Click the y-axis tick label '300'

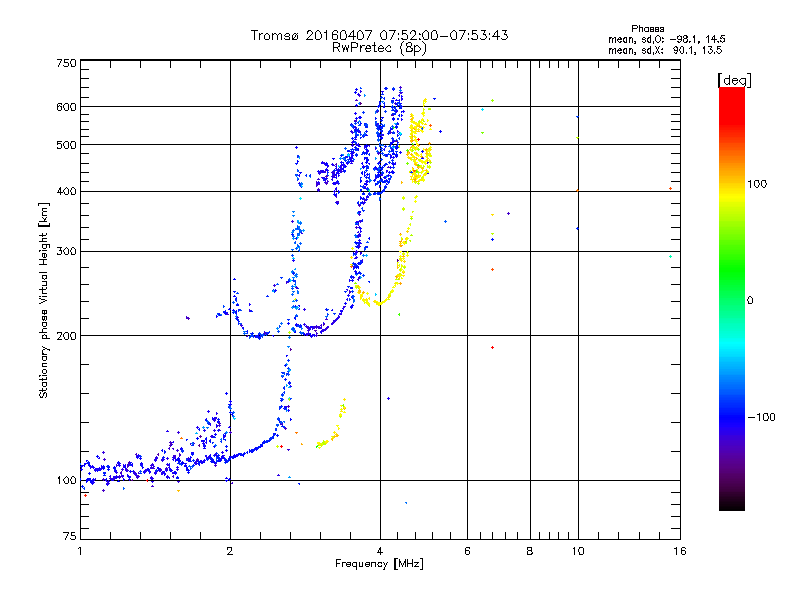67,252
